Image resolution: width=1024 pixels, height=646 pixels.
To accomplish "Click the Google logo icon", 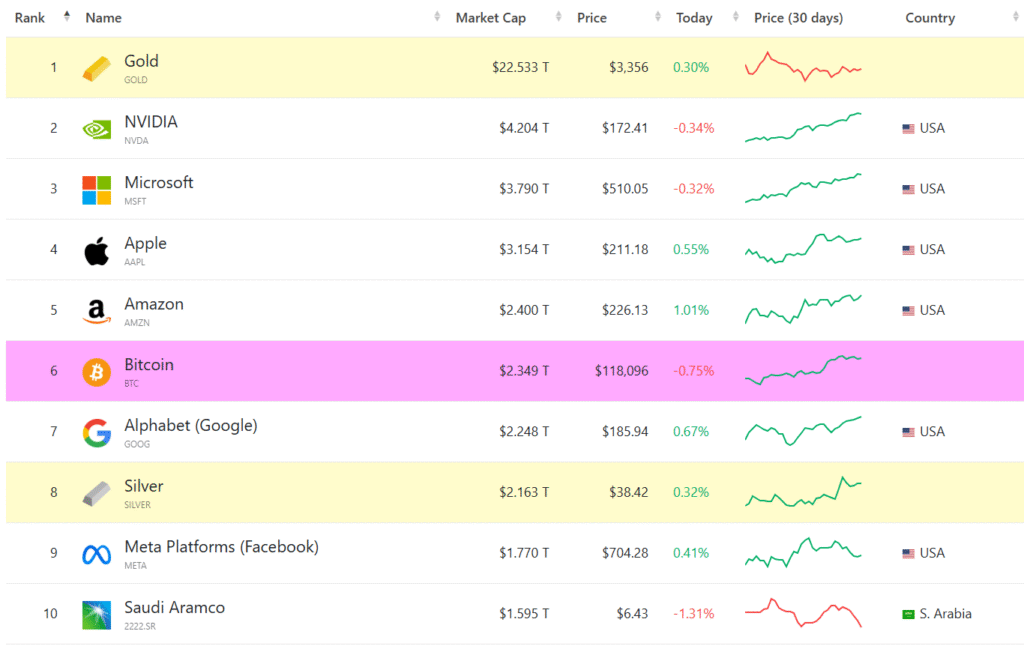I will tap(97, 433).
